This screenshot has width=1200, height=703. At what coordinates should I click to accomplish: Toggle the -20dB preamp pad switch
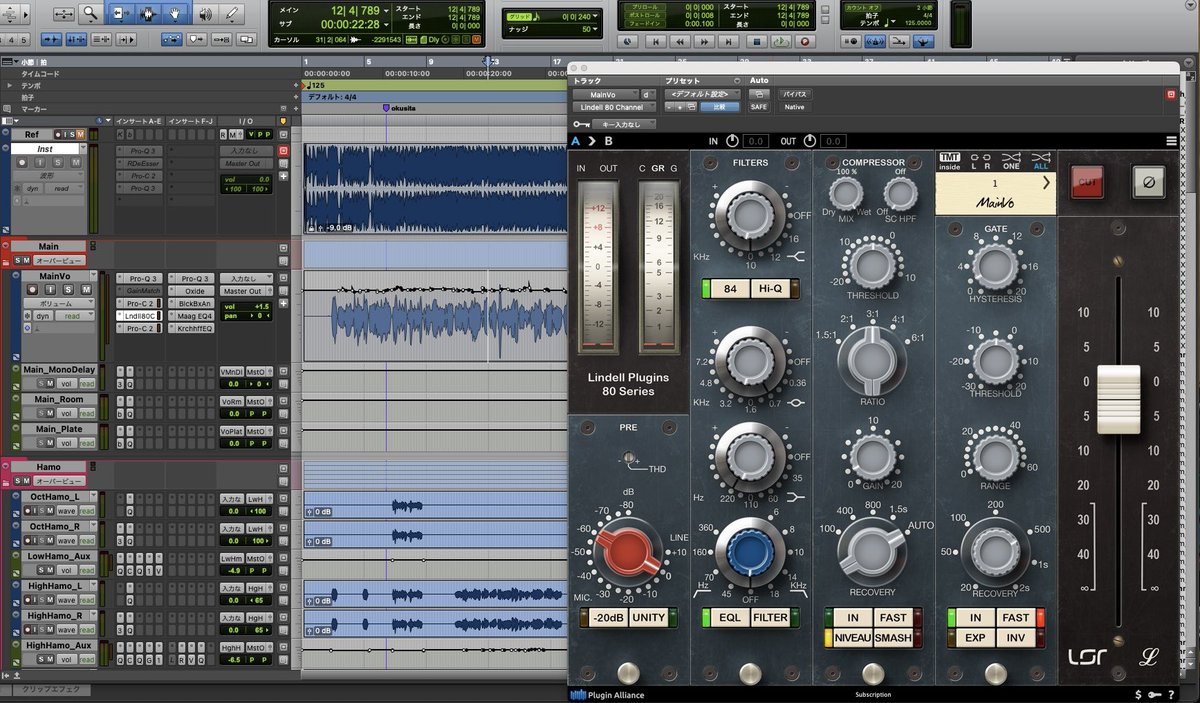(608, 617)
